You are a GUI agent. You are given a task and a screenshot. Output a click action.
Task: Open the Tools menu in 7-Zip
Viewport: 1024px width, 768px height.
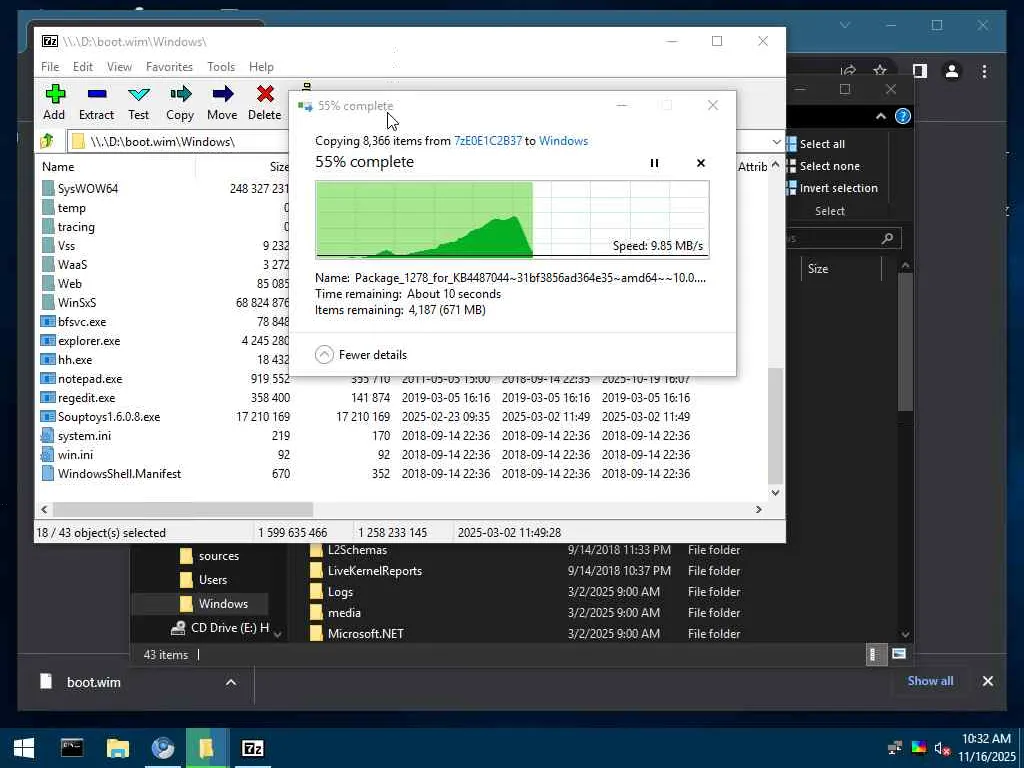click(221, 67)
